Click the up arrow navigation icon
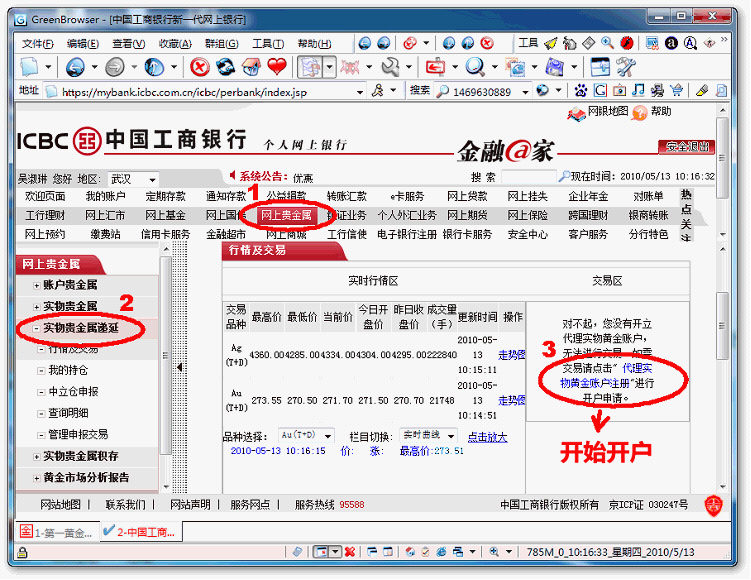The width and height of the screenshot is (751, 580). 154,67
